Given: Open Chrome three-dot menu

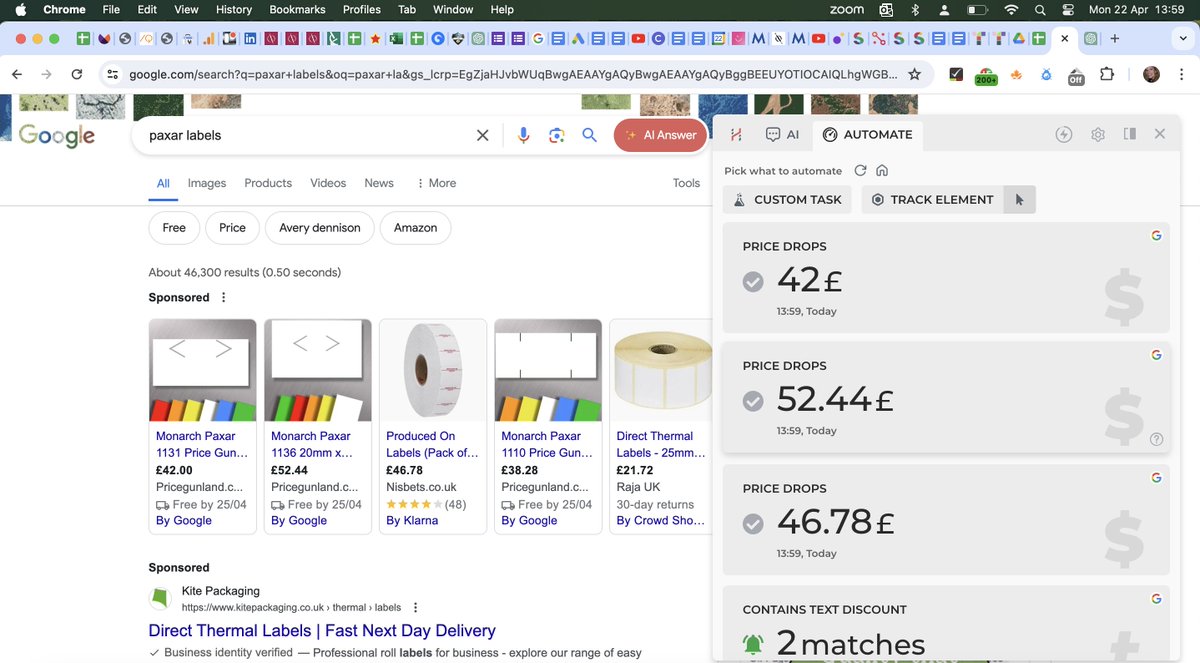Looking at the screenshot, I should pyautogui.click(x=1180, y=74).
